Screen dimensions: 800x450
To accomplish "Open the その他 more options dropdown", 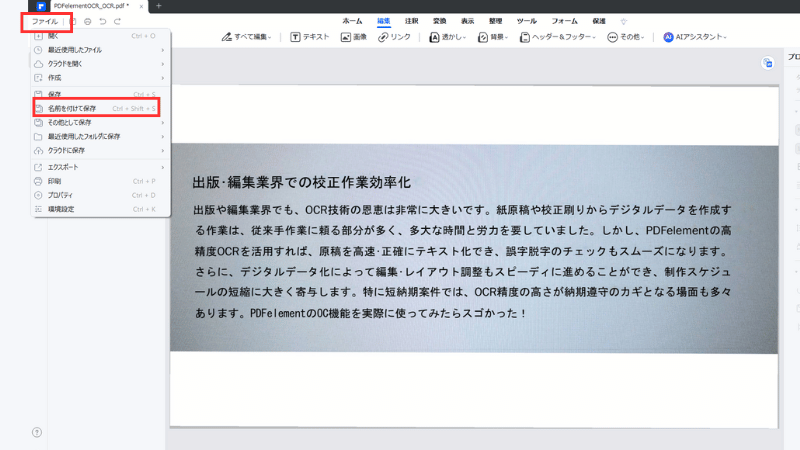I will (x=626, y=37).
